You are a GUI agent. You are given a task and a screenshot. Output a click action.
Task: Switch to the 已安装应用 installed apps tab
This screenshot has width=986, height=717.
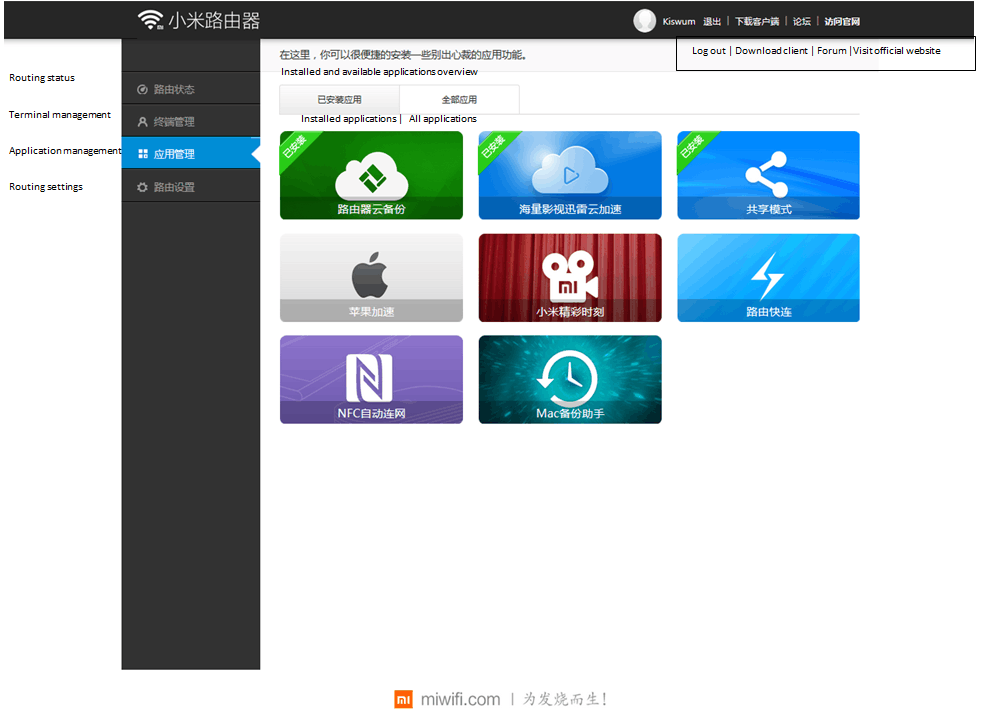click(340, 99)
